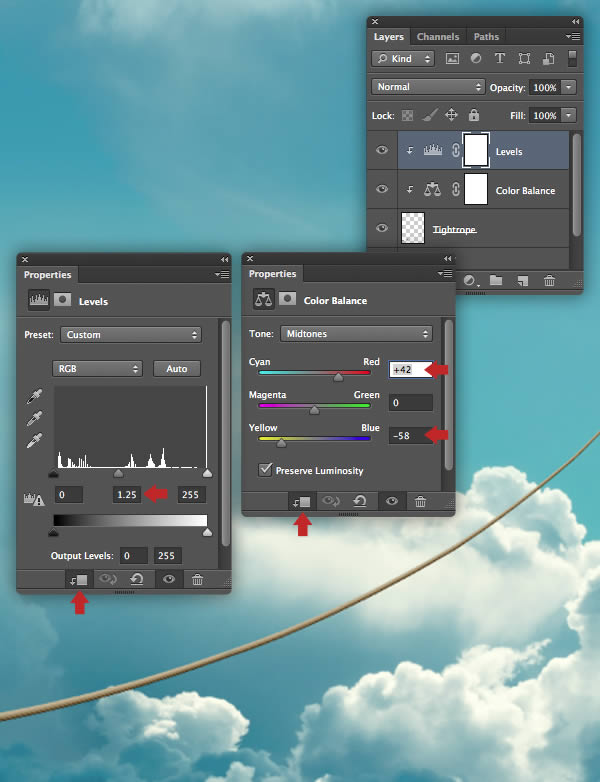Lock position move icon
This screenshot has width=600, height=782.
tap(451, 115)
